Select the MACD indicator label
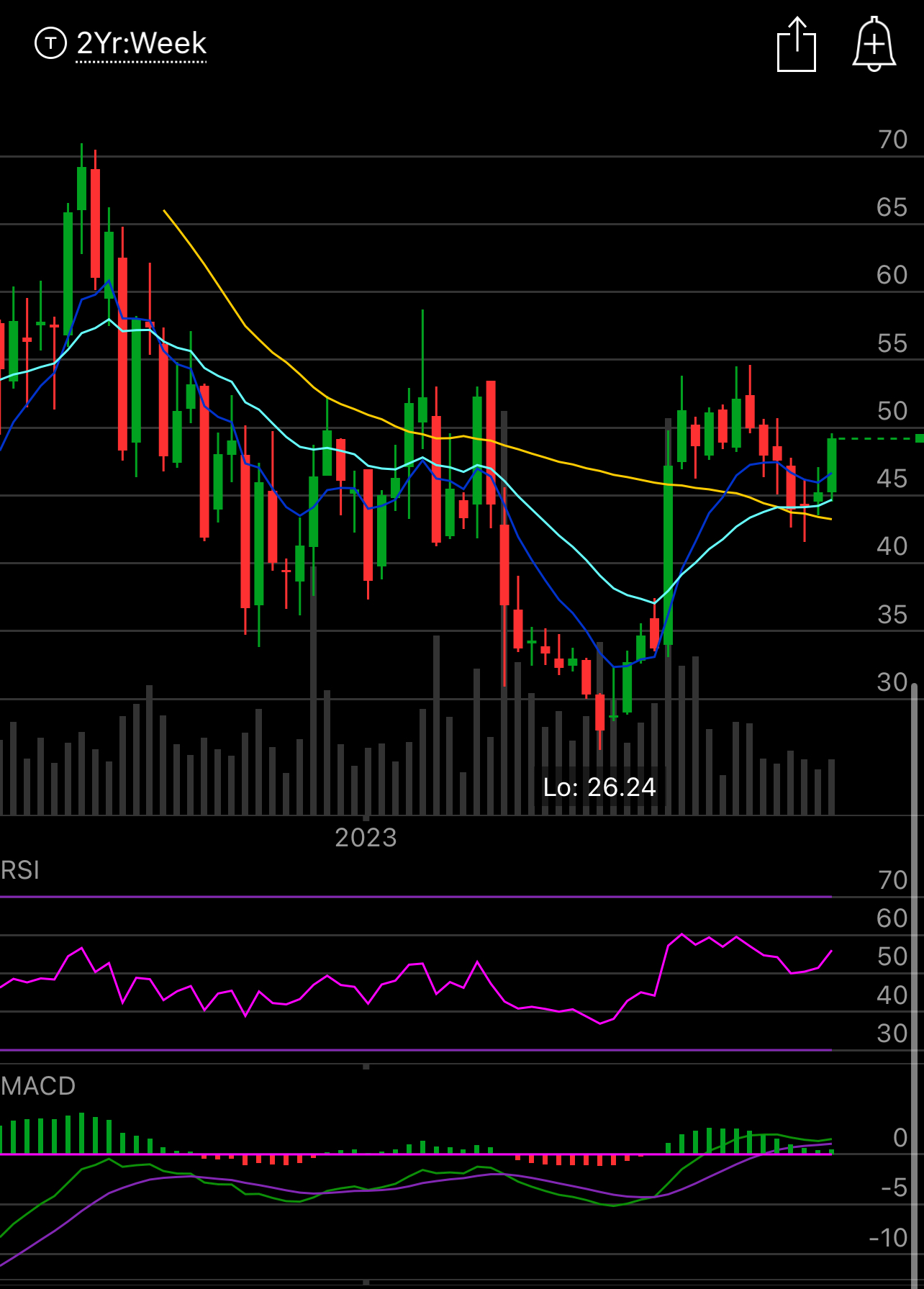 point(38,1086)
